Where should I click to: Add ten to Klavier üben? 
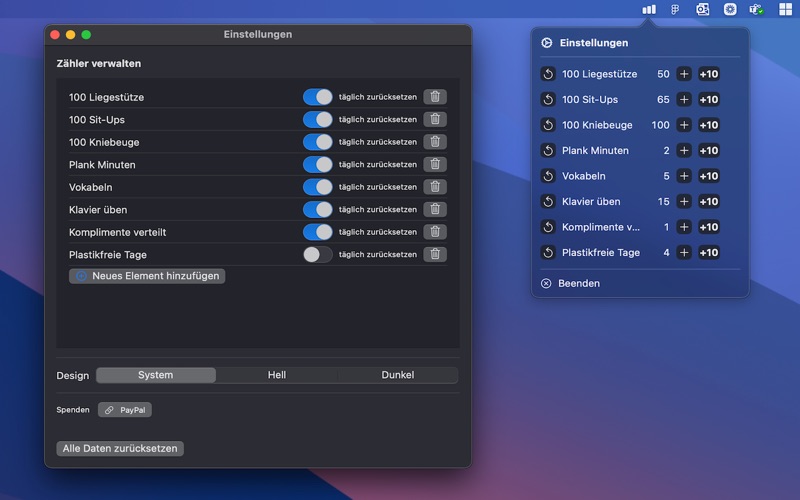(x=709, y=202)
